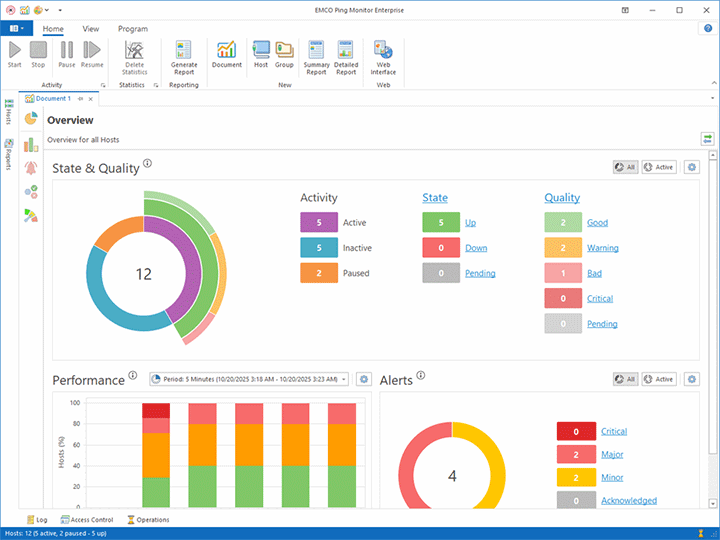Image resolution: width=720 pixels, height=540 pixels.
Task: Click the swap arrows icon beside Overview
Action: click(708, 139)
